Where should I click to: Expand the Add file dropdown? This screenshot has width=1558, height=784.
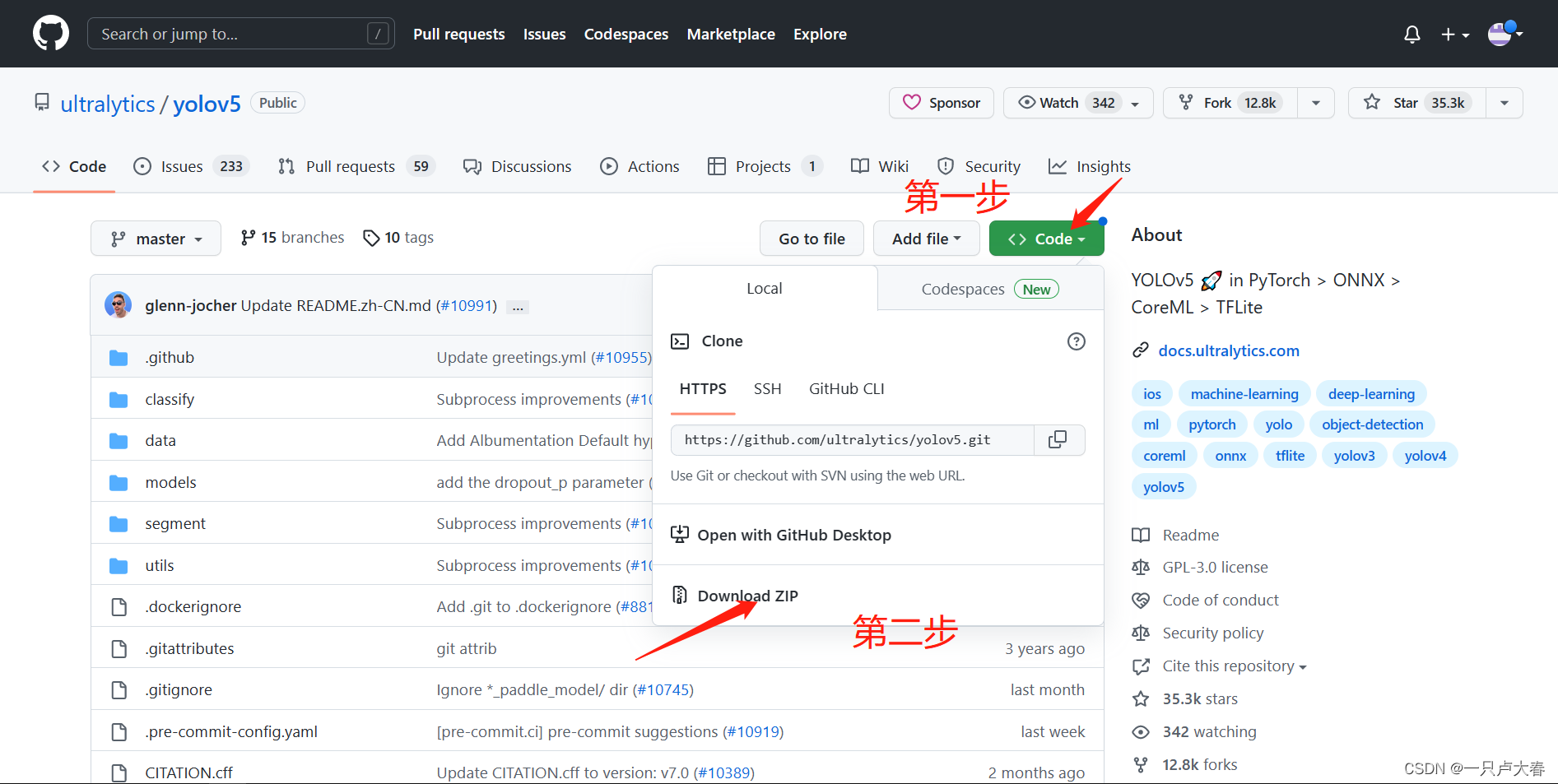pos(927,239)
